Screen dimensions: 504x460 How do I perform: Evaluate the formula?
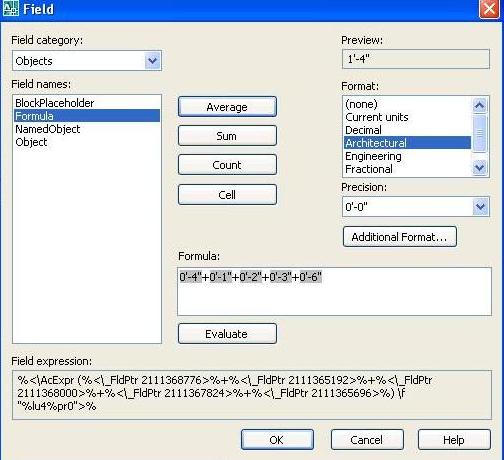click(x=227, y=334)
